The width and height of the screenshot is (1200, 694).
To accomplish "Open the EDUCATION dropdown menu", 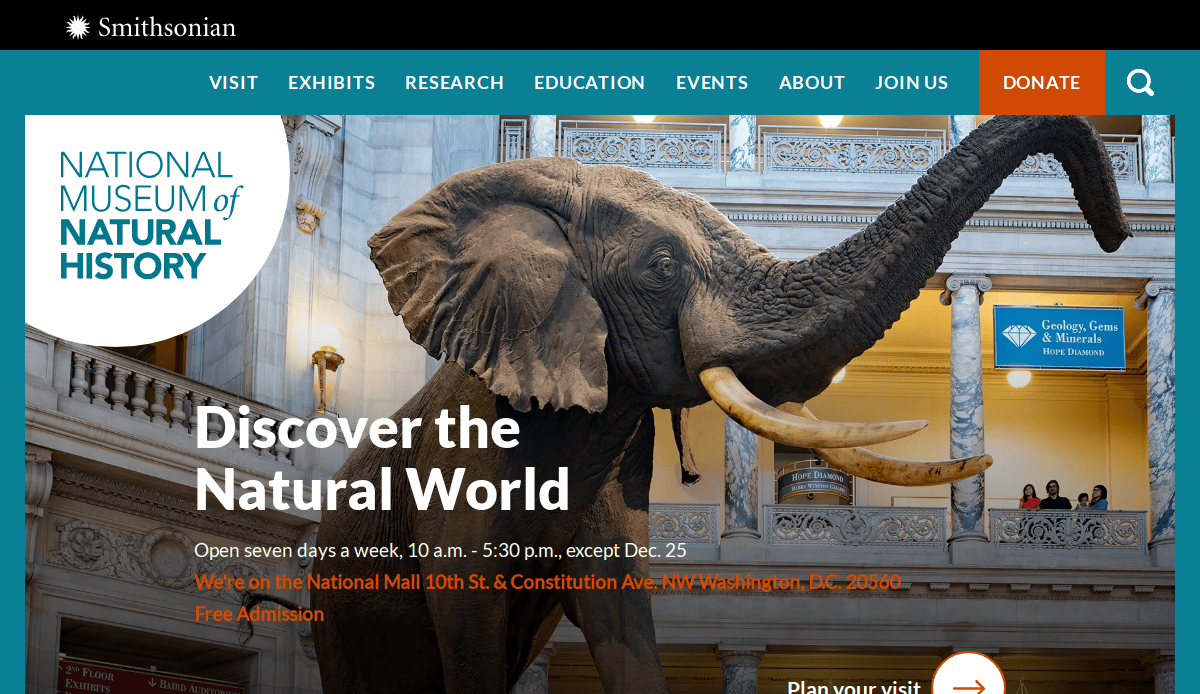I will click(589, 82).
